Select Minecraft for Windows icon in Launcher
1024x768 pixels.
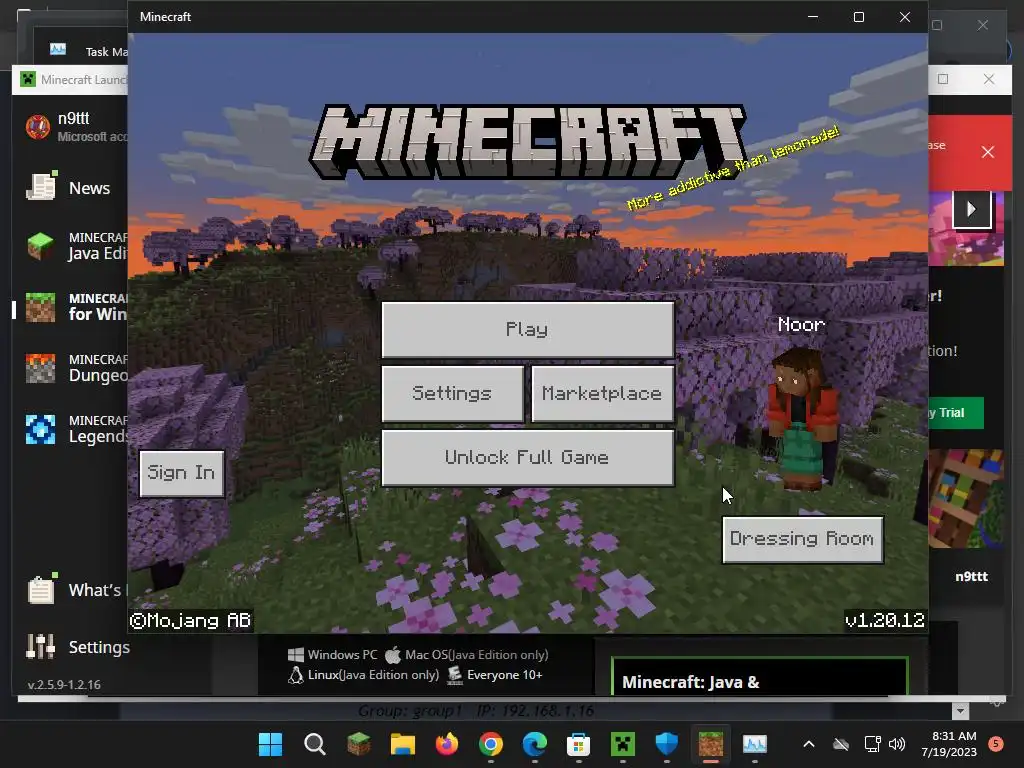point(40,307)
